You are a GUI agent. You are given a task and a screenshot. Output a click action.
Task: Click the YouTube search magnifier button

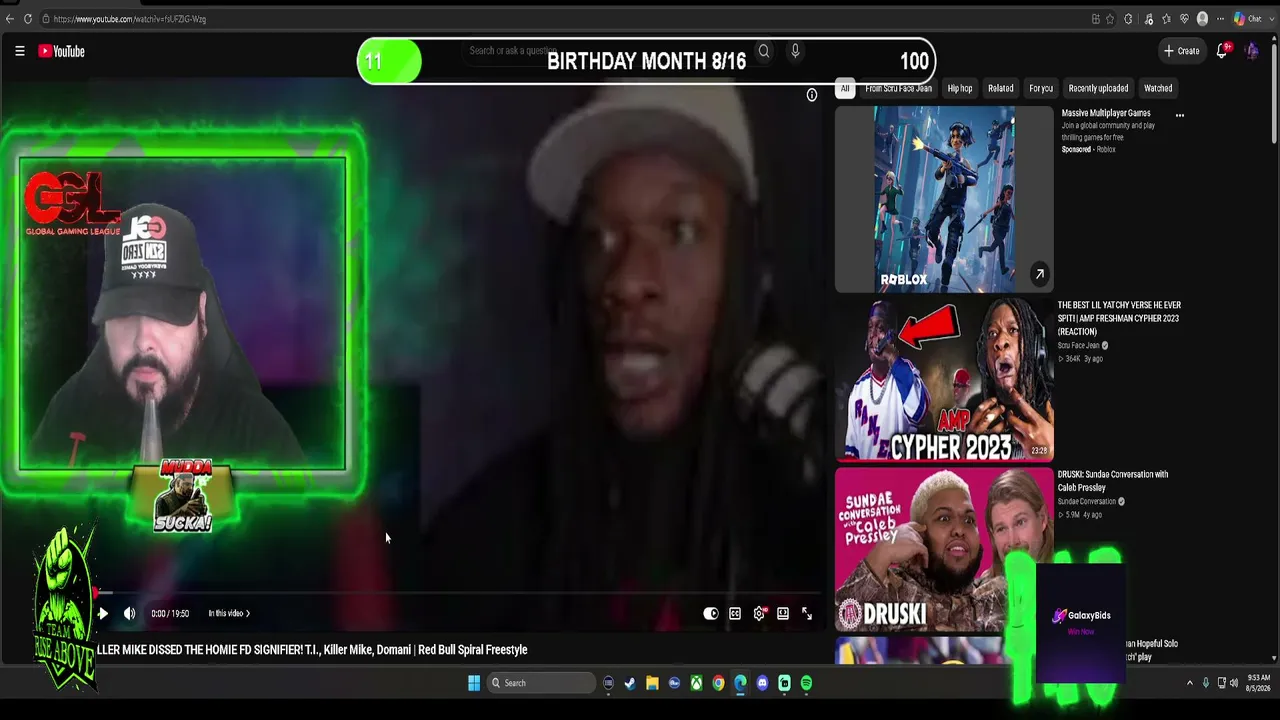tap(764, 51)
